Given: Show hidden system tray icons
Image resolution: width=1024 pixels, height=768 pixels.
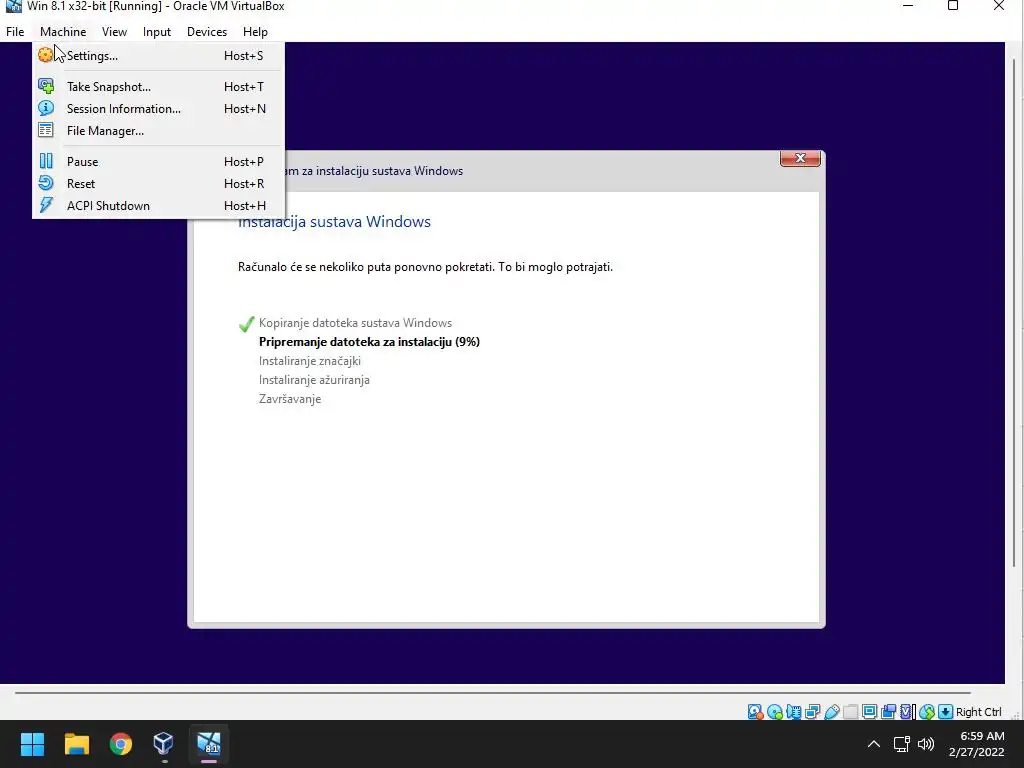Looking at the screenshot, I should click(x=874, y=743).
